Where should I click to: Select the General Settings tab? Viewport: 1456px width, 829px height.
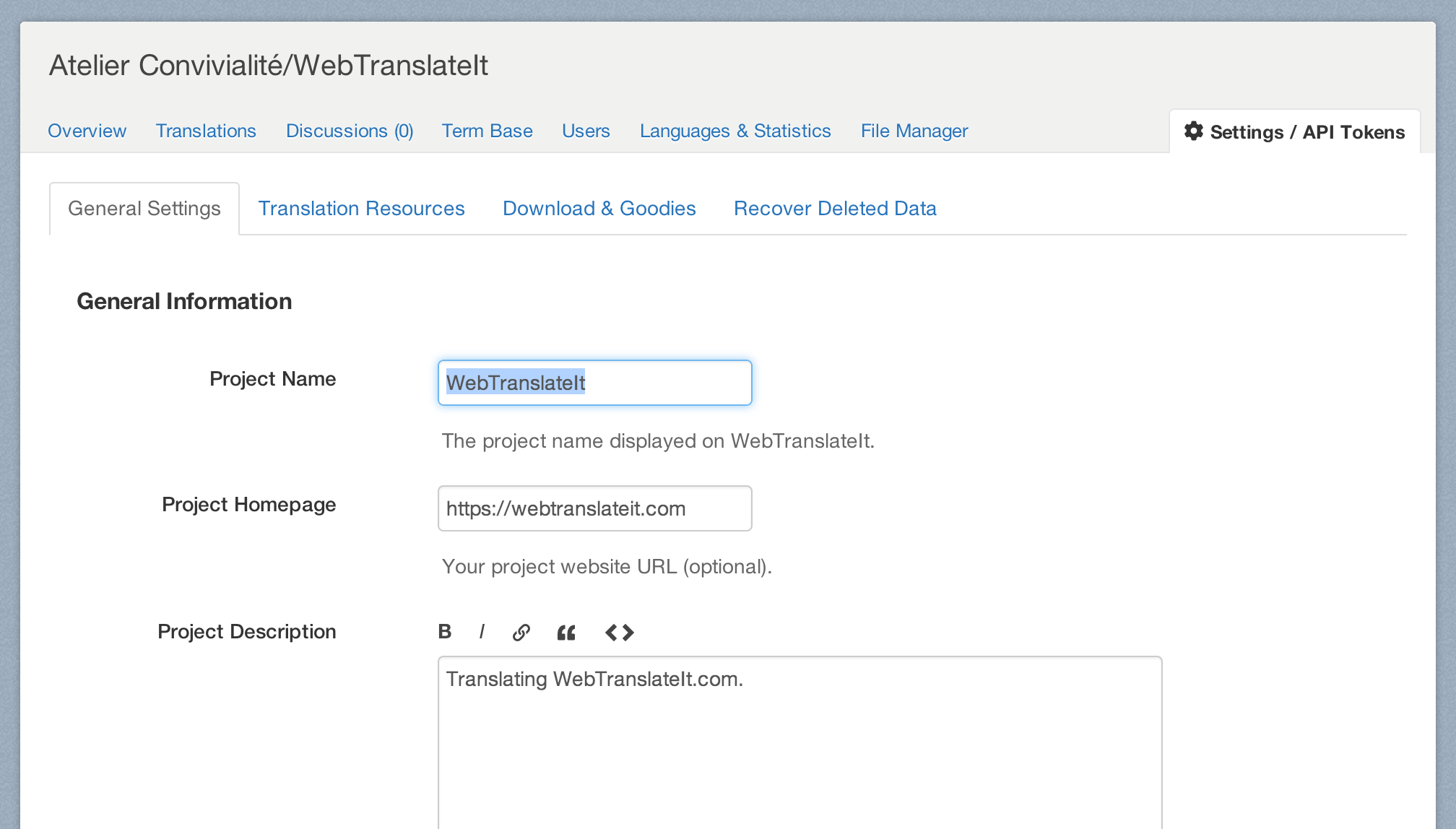click(144, 209)
